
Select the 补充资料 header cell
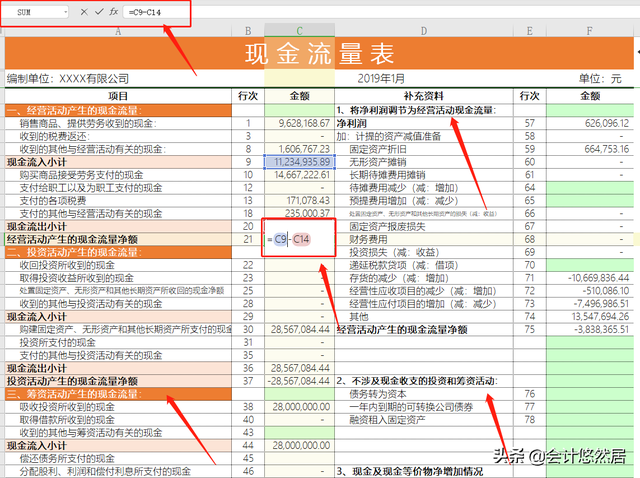[x=424, y=96]
